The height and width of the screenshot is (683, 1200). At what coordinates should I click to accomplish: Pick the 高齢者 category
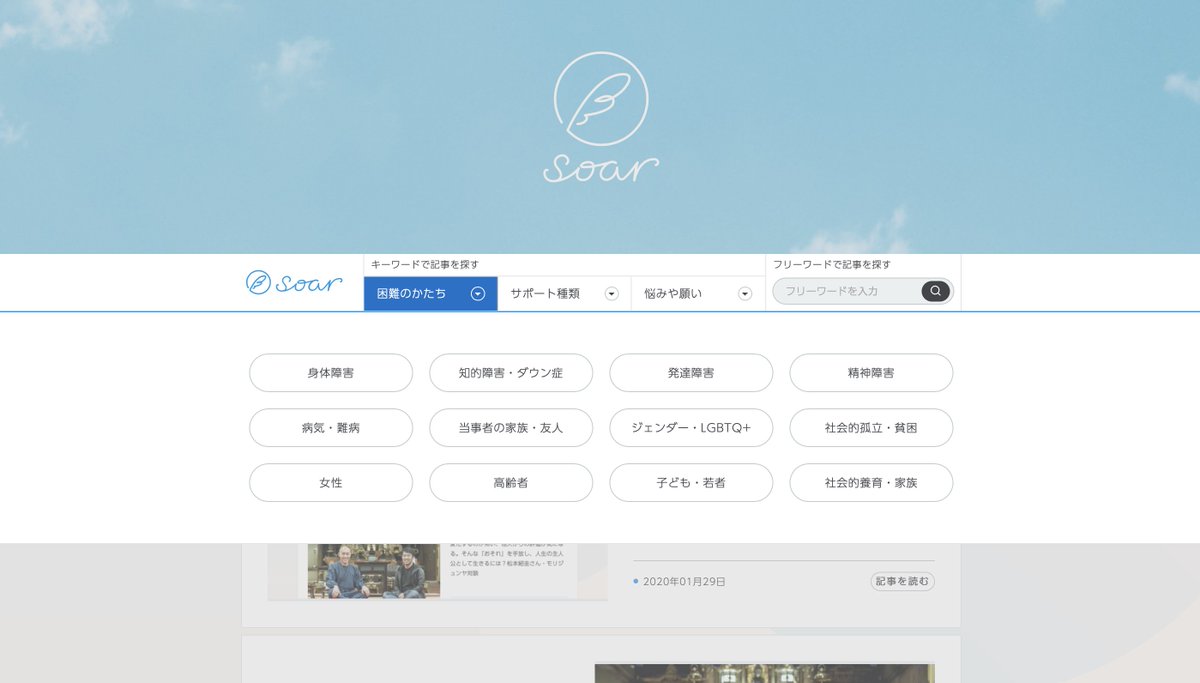[x=511, y=483]
